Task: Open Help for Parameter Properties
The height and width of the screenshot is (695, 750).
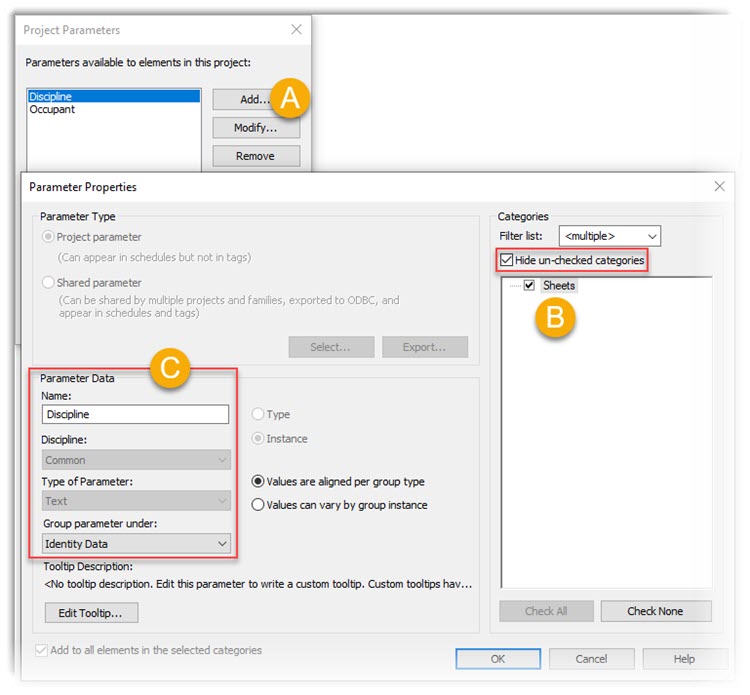Action: pos(684,659)
